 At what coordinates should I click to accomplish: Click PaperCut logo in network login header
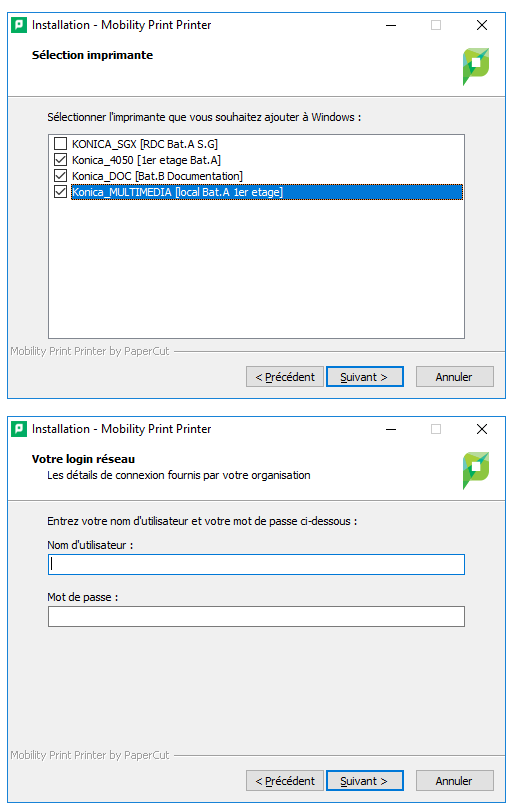(x=476, y=470)
